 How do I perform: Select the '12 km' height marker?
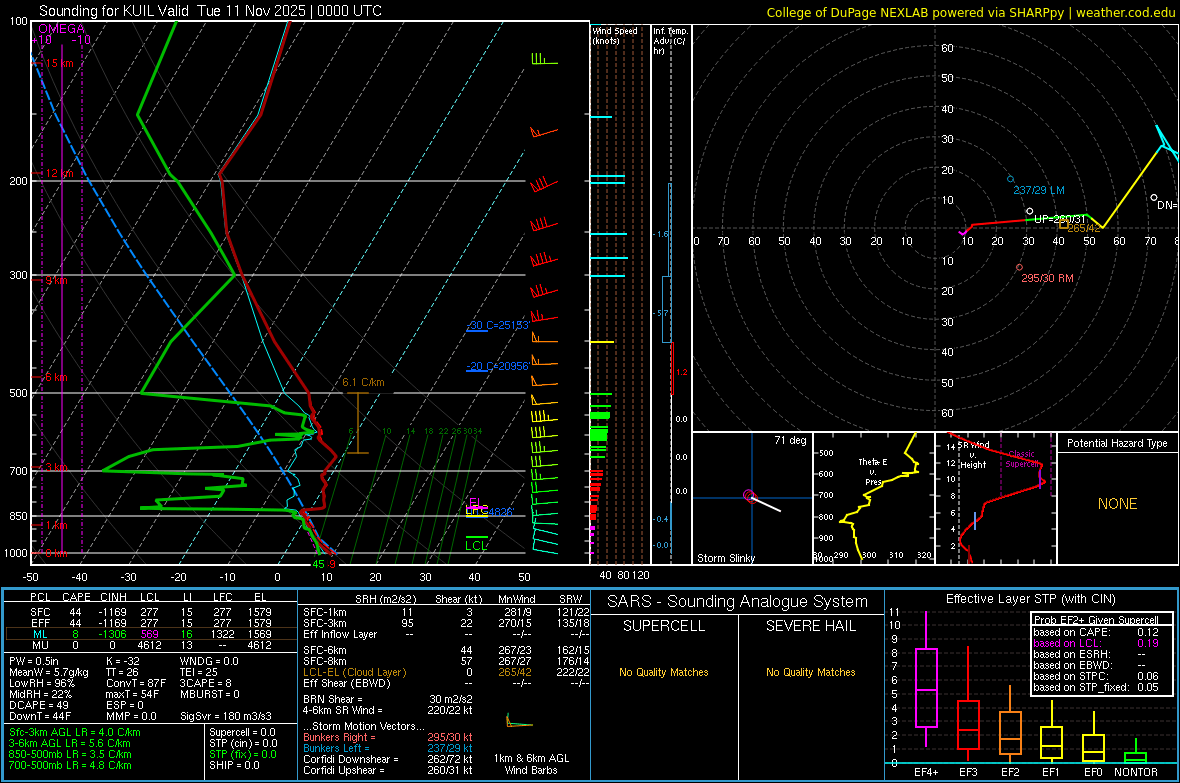click(x=59, y=173)
